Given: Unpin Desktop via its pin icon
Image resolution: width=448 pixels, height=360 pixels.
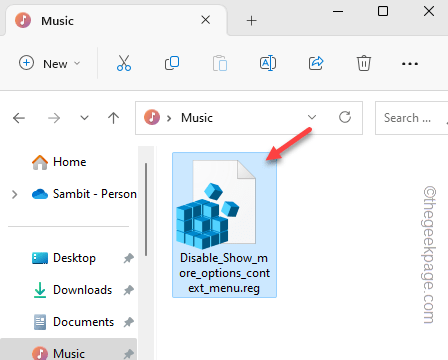Looking at the screenshot, I should click(129, 258).
